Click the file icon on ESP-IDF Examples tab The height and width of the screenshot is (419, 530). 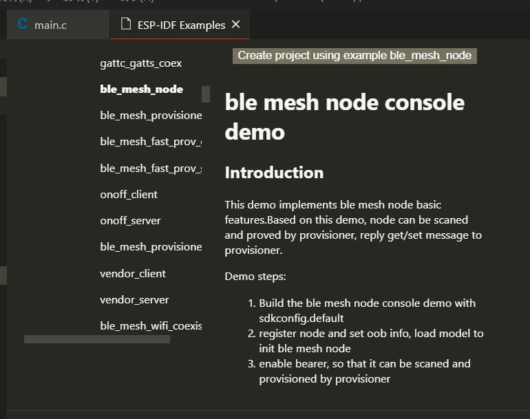pyautogui.click(x=126, y=24)
